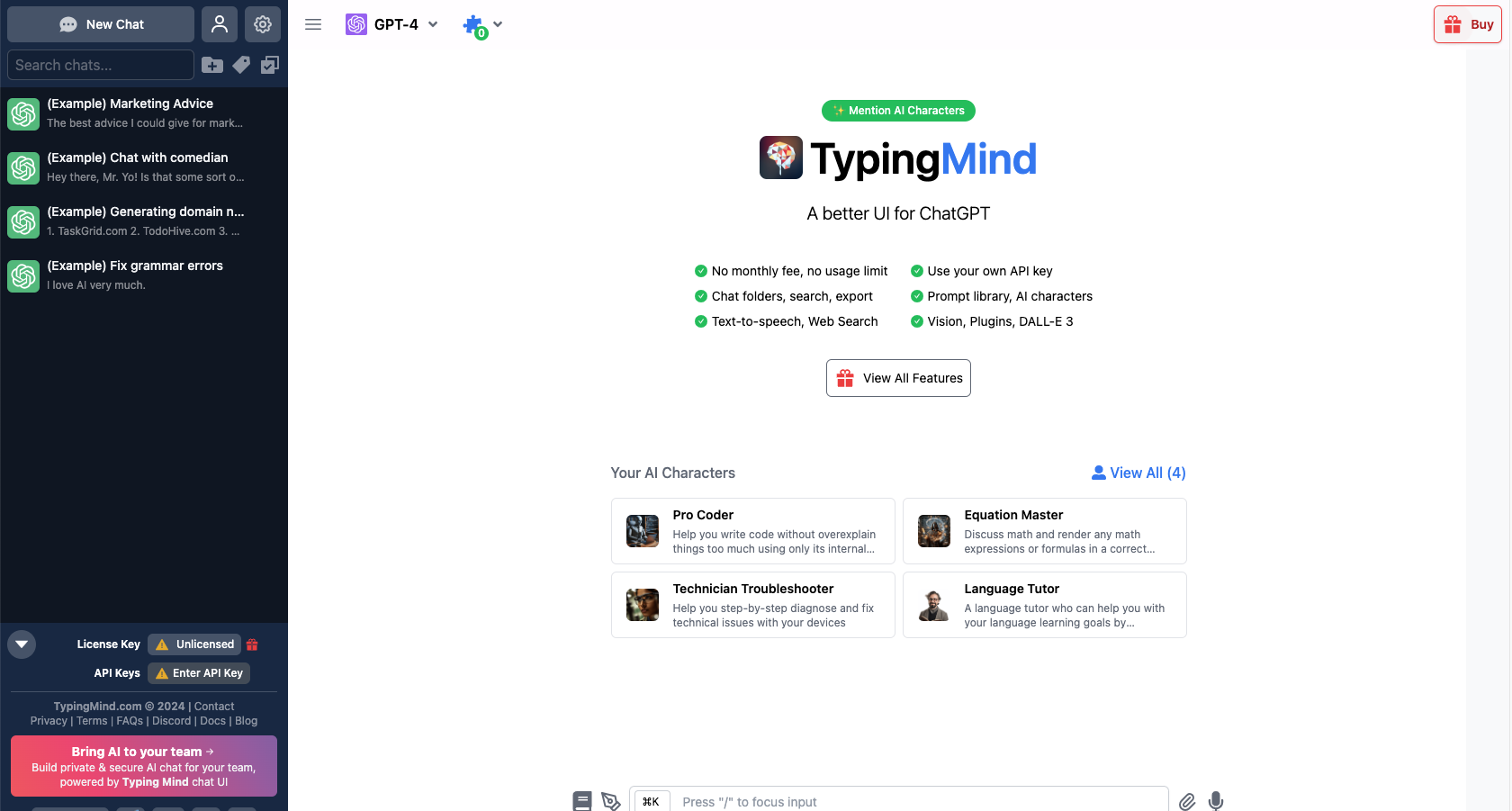Select the Equation Master character
1512x811 pixels.
point(1045,531)
